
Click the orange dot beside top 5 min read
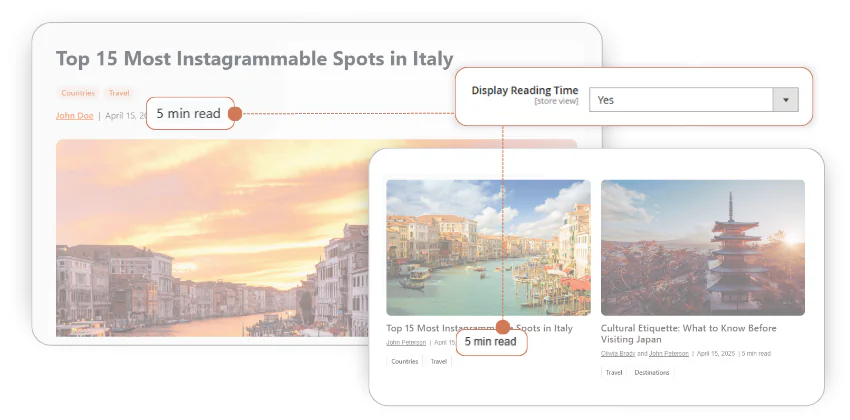tap(233, 114)
